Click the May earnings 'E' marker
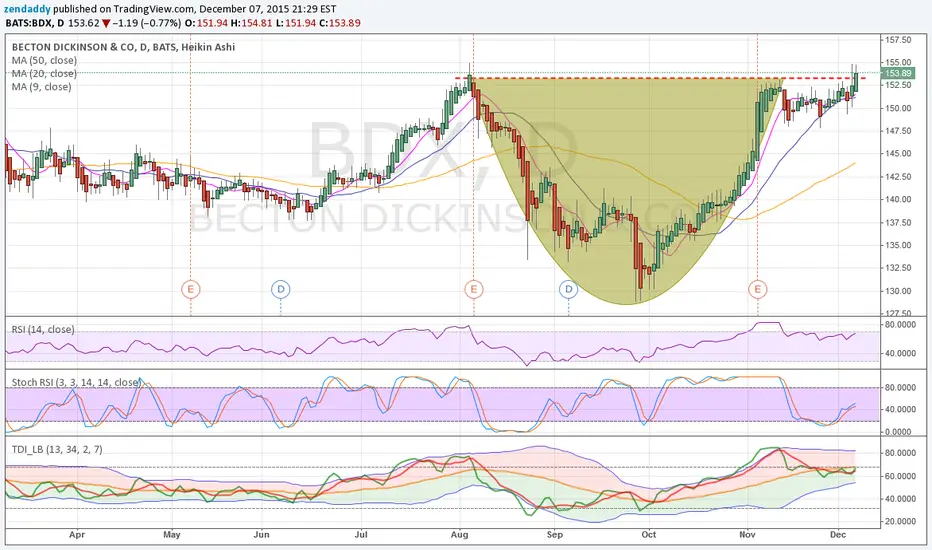Screen dimensions: 932x550 [x=190, y=290]
